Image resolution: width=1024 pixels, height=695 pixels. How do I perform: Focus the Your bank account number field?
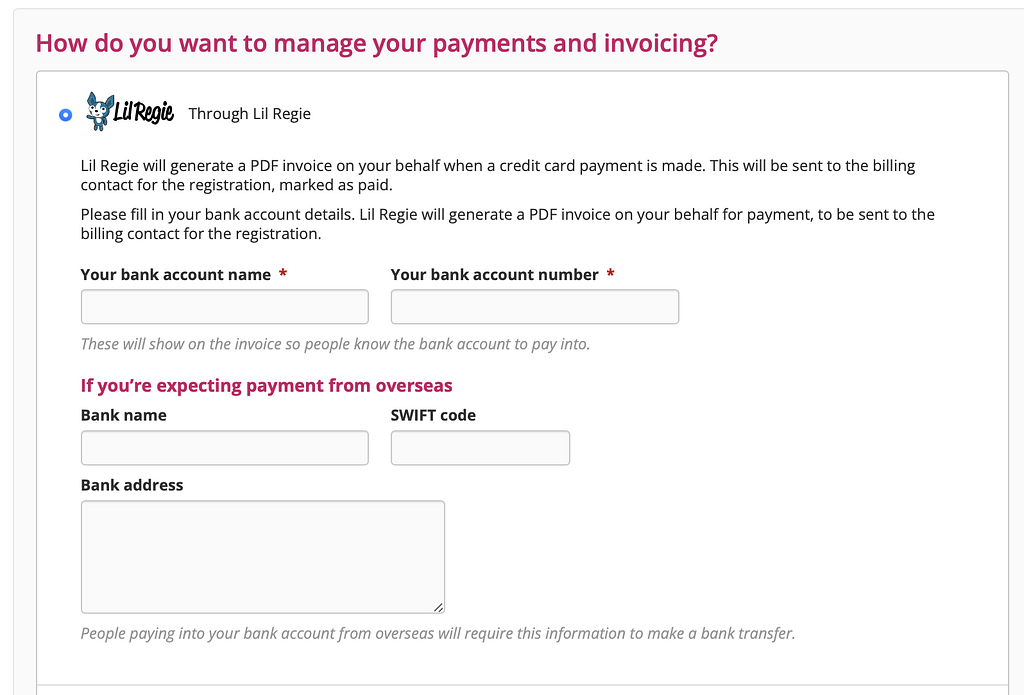click(x=535, y=306)
